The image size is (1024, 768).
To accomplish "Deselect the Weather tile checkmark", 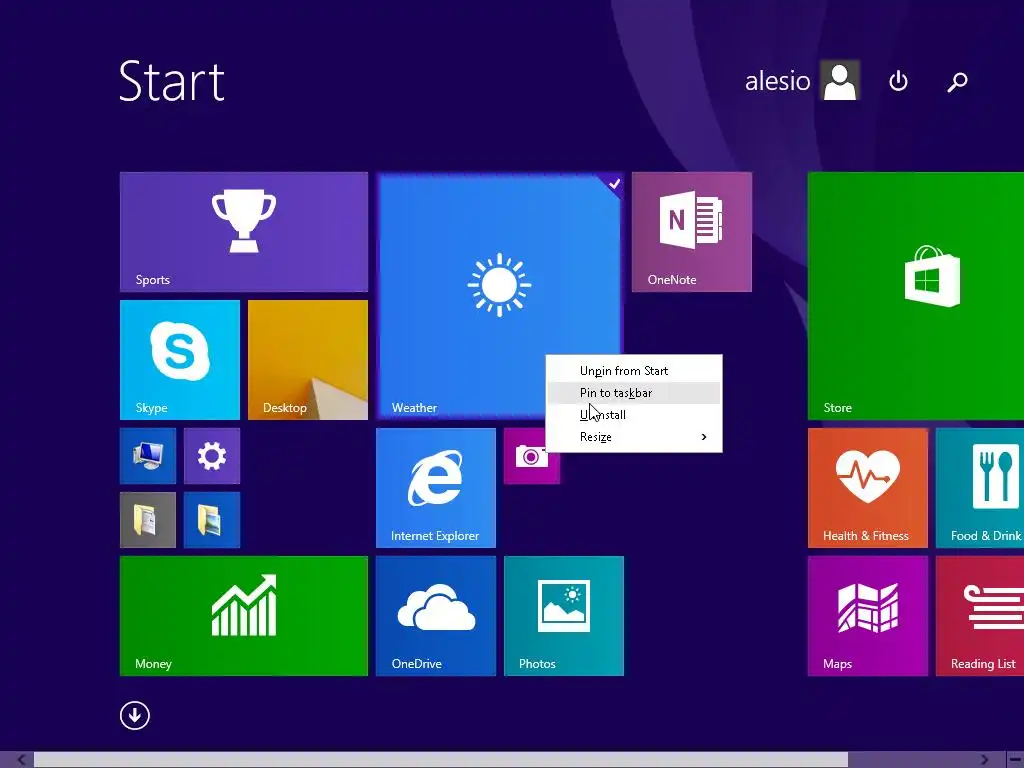I will pos(614,184).
